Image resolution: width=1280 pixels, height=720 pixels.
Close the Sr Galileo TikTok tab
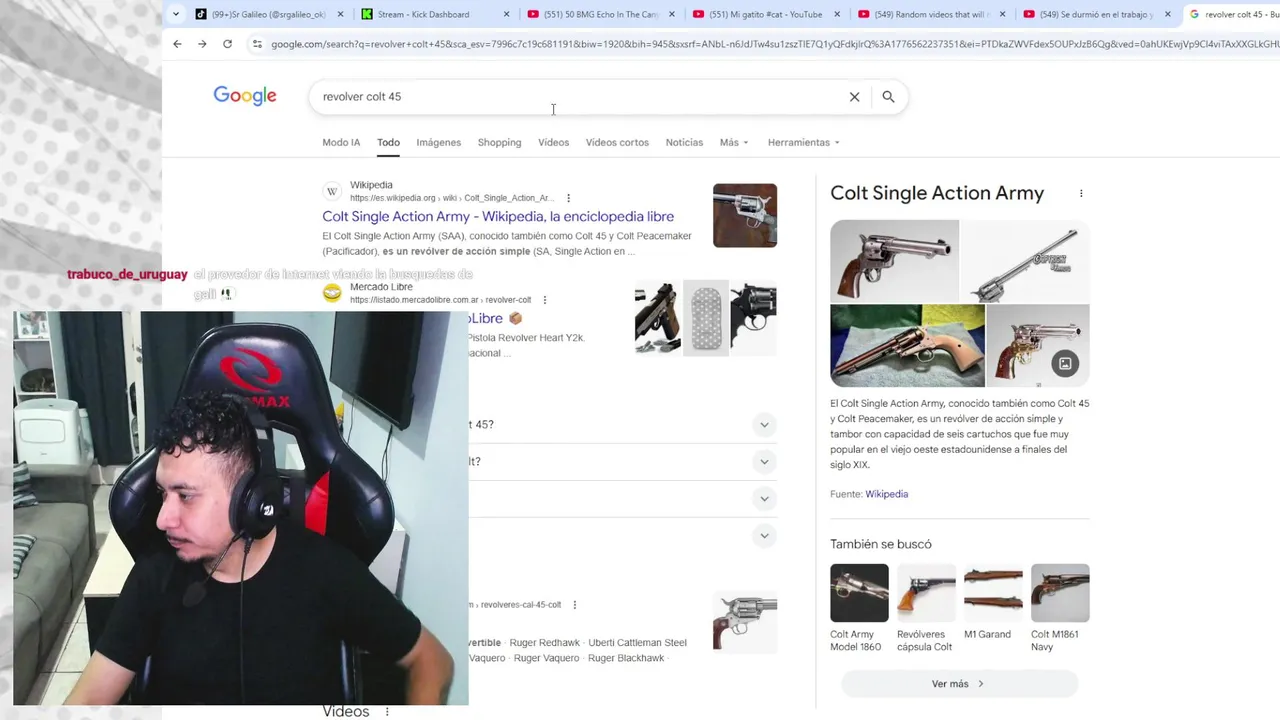[x=340, y=14]
